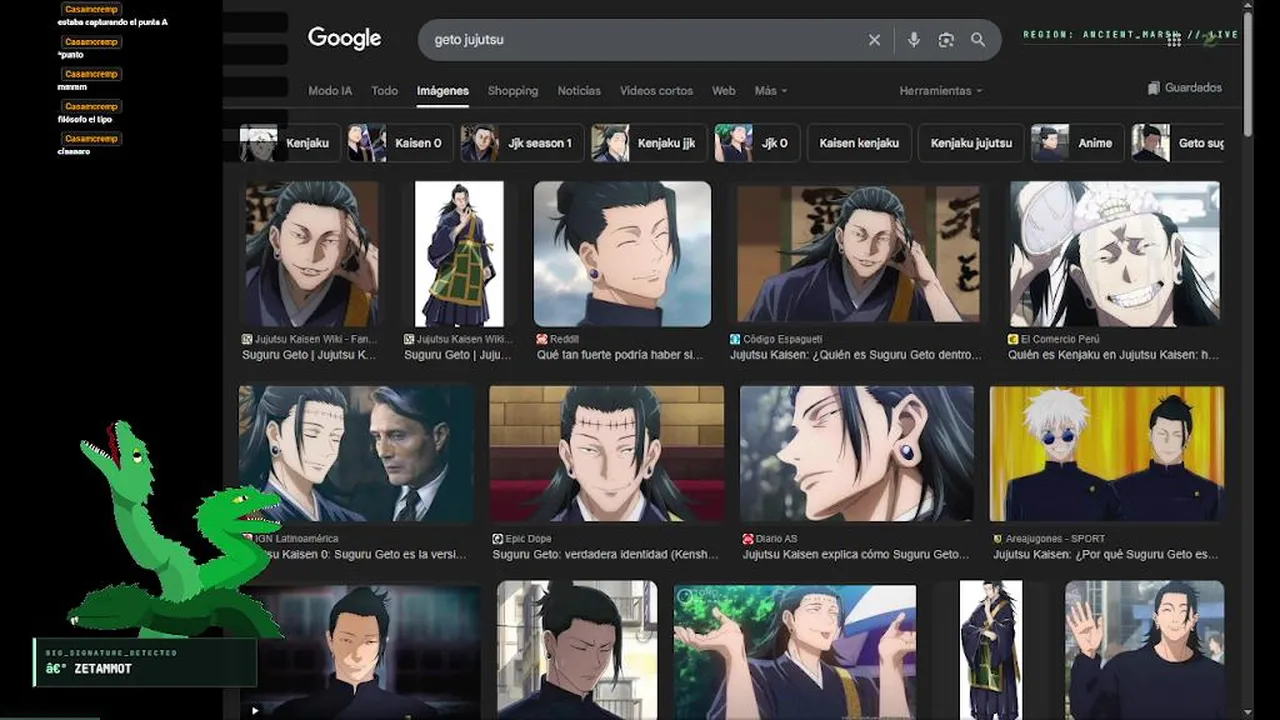Select the Kenjaku suggestion chip
Image resolution: width=1280 pixels, height=720 pixels.
pyautogui.click(x=290, y=143)
